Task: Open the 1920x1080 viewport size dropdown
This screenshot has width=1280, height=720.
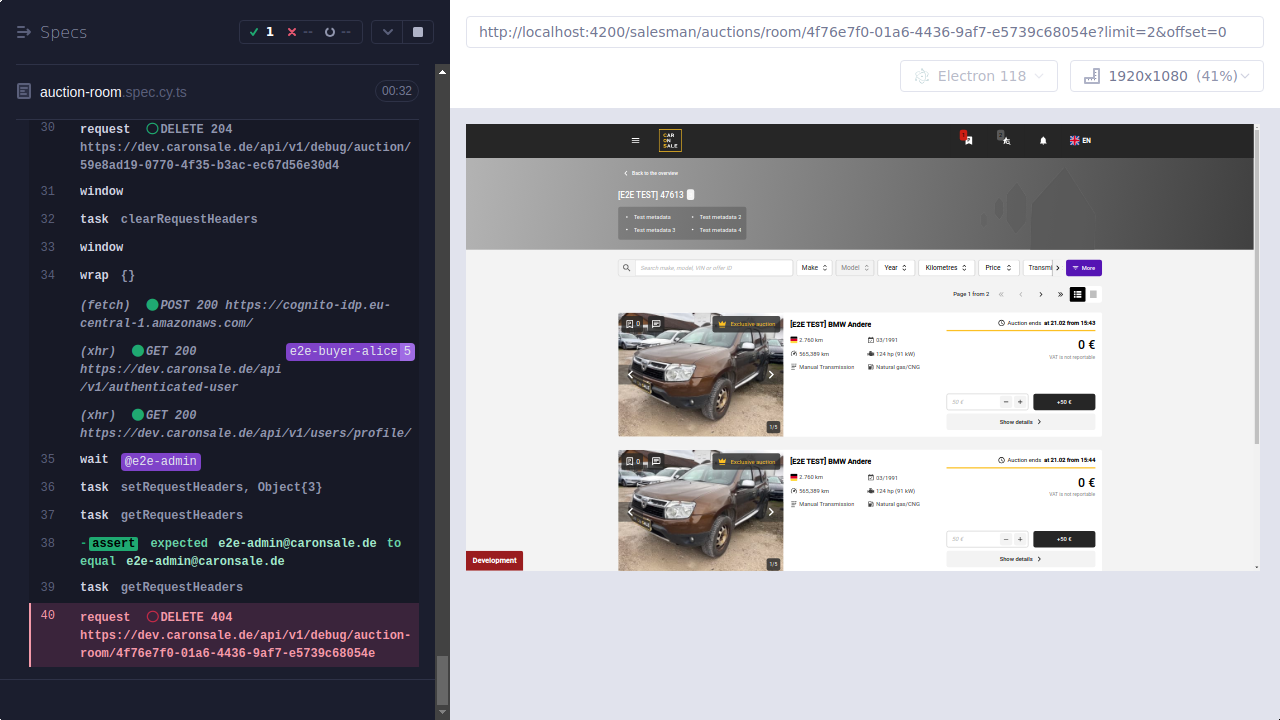Action: click(1166, 75)
